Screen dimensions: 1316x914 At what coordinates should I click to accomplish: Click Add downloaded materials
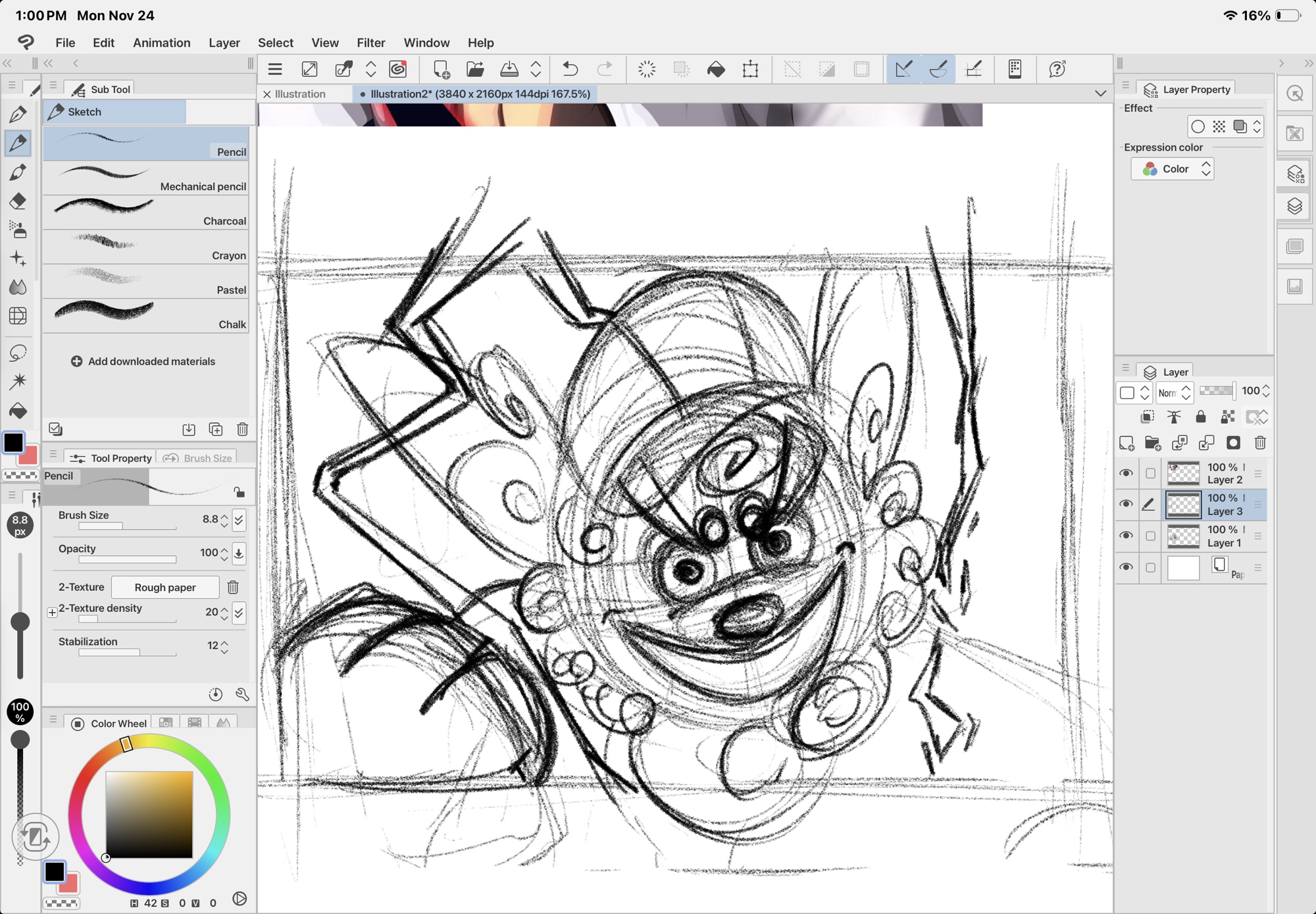click(143, 361)
